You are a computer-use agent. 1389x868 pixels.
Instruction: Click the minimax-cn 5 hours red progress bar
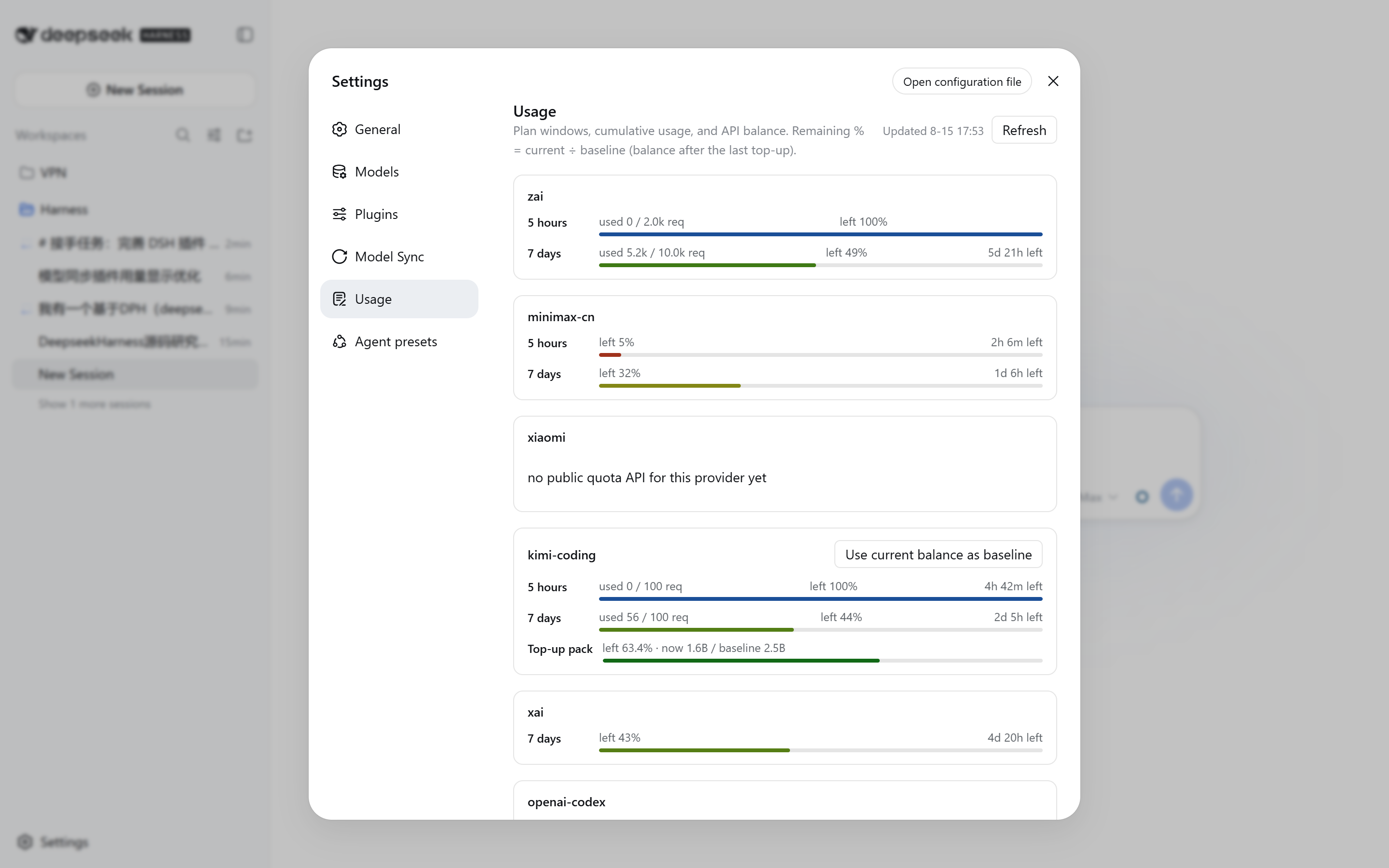click(821, 355)
